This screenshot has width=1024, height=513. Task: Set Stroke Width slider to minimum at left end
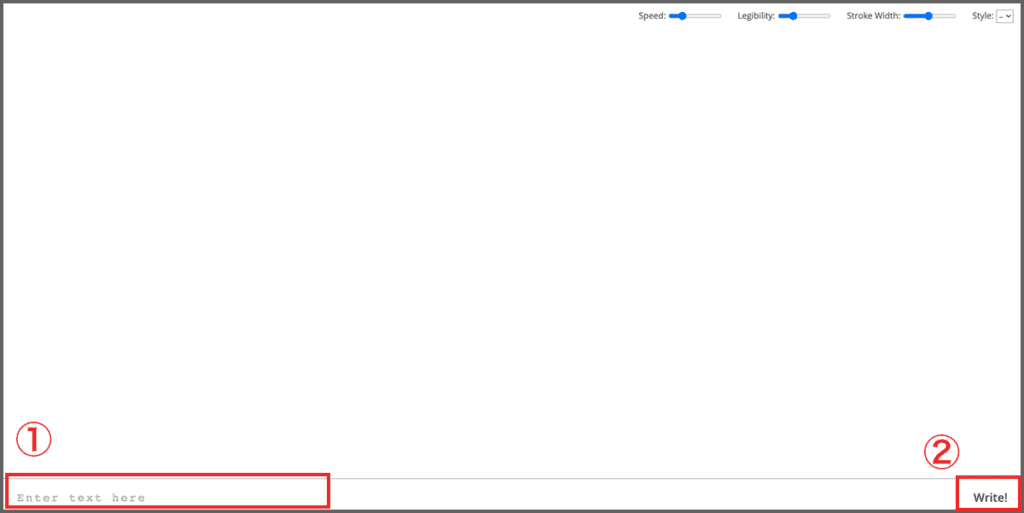click(x=905, y=16)
